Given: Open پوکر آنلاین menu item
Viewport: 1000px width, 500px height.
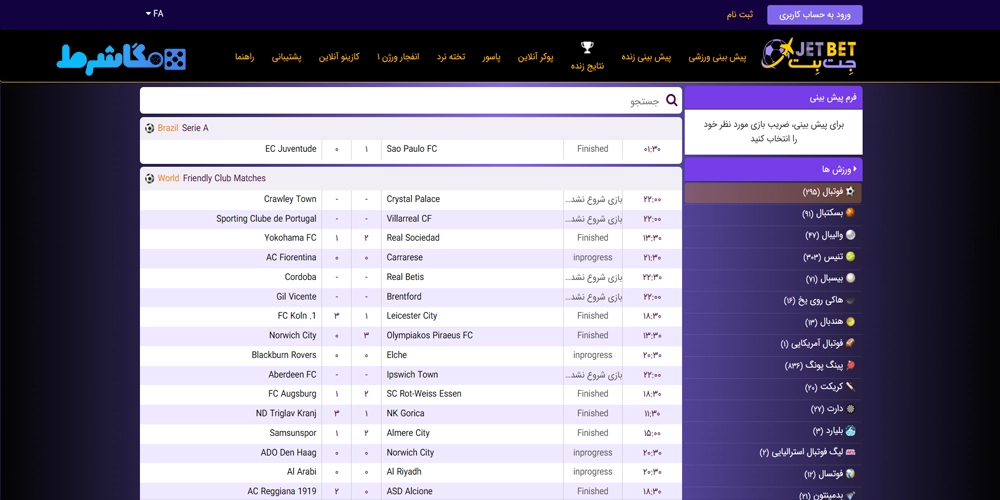Looking at the screenshot, I should tap(536, 57).
